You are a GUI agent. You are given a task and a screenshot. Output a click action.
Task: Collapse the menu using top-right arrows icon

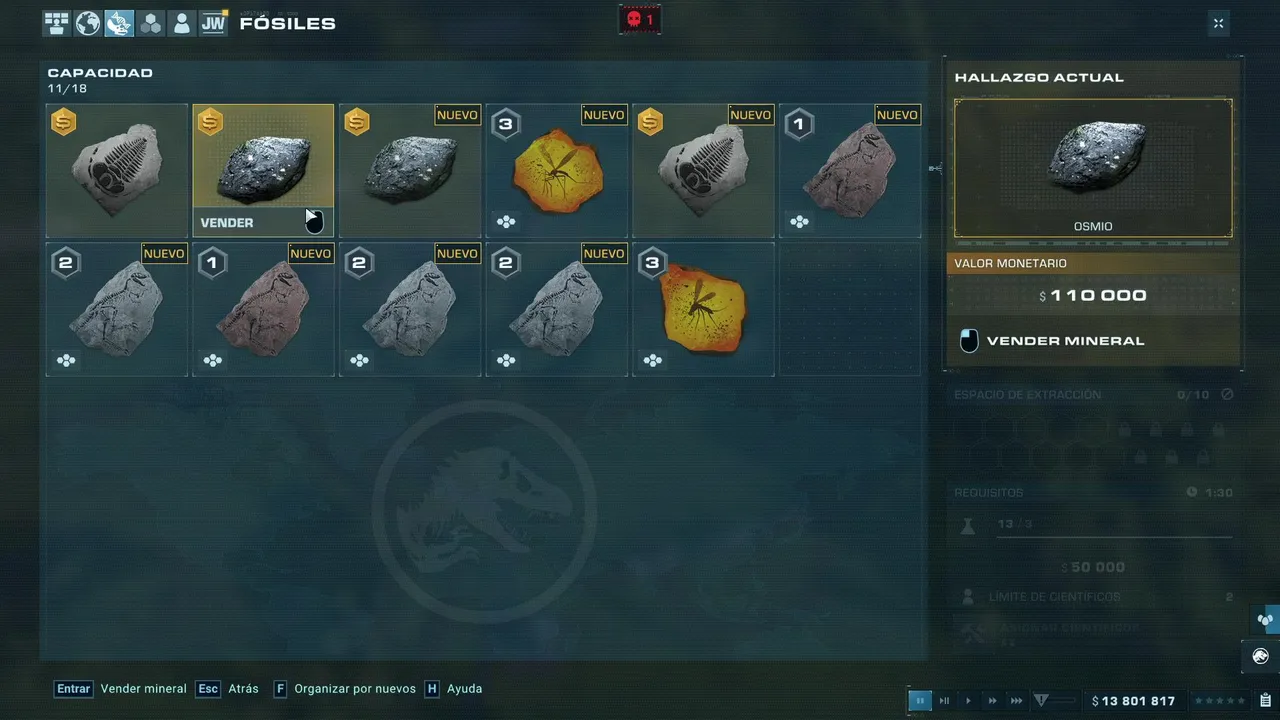(x=1218, y=23)
